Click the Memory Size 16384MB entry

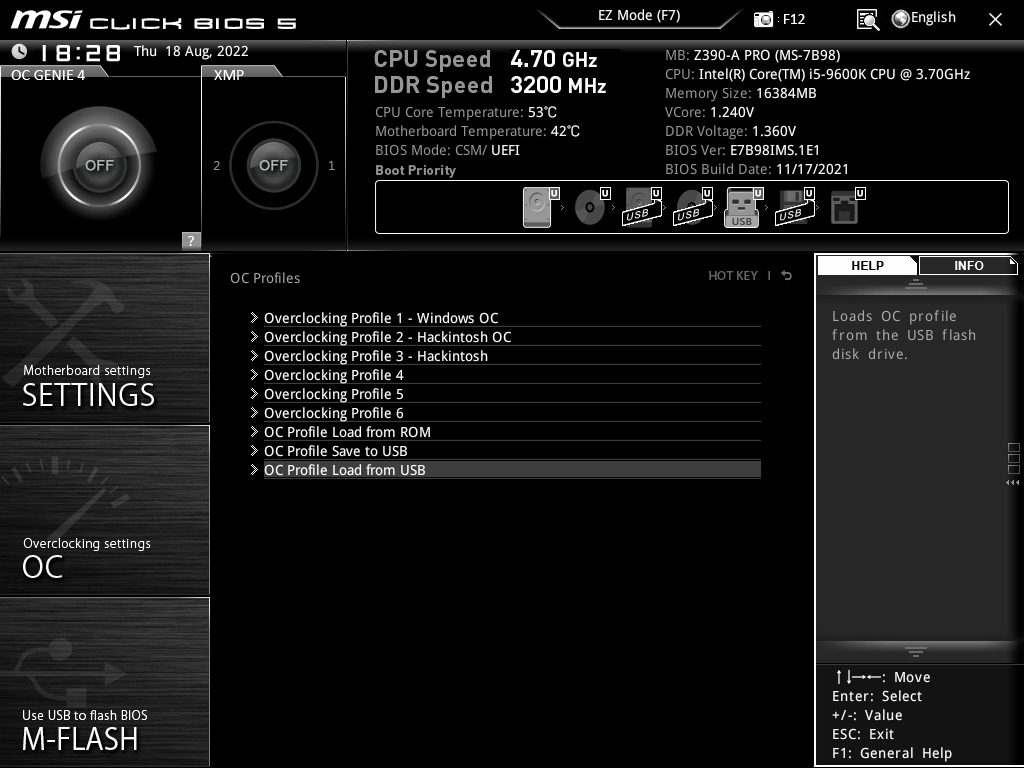(741, 93)
